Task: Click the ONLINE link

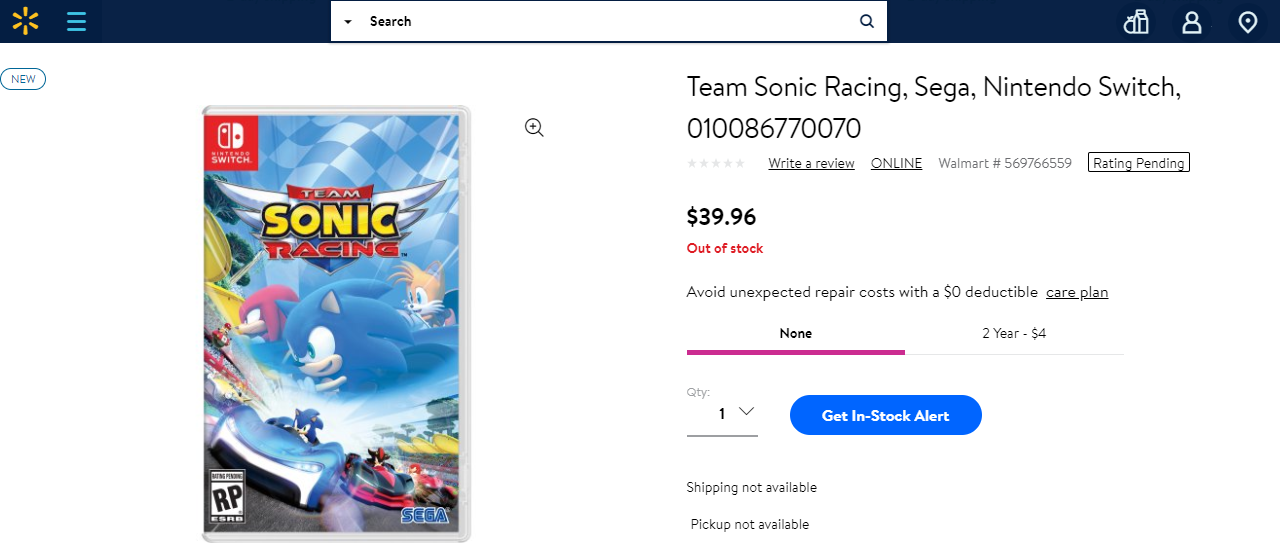Action: 896,163
